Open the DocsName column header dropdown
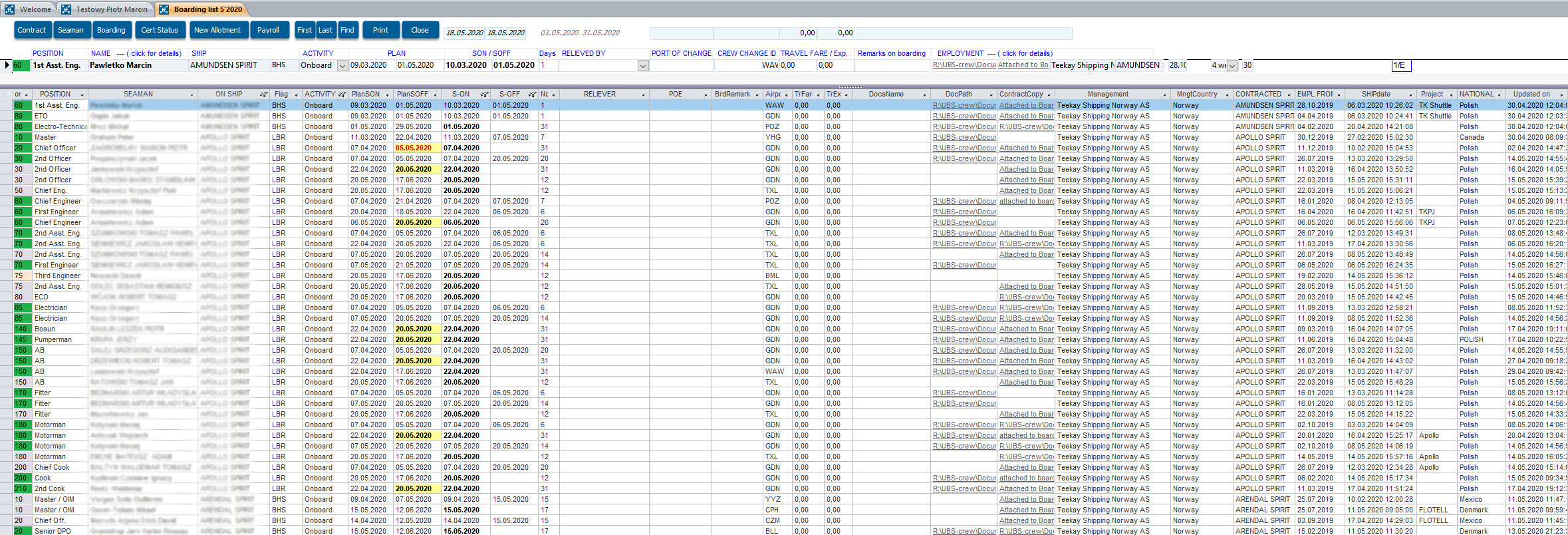The height and width of the screenshot is (535, 1568). (924, 94)
